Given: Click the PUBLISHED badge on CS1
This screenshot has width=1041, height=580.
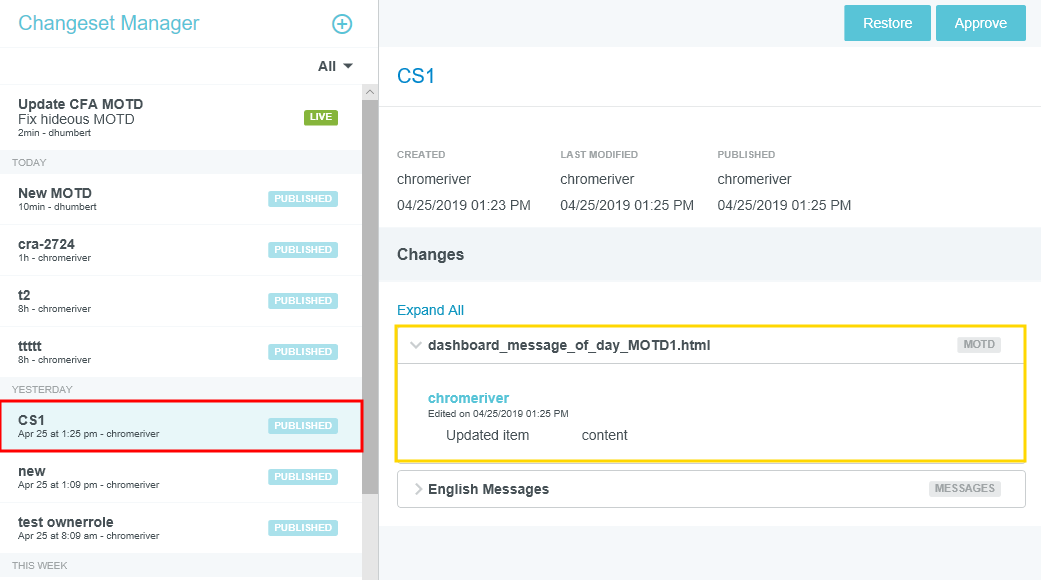Looking at the screenshot, I should [303, 426].
